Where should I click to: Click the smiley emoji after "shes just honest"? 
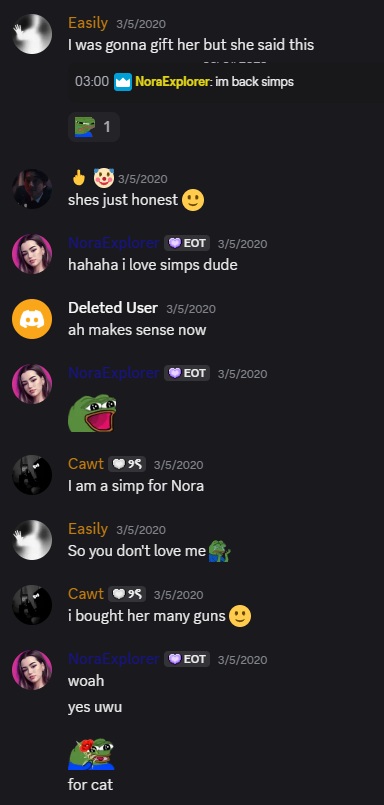pos(193,200)
